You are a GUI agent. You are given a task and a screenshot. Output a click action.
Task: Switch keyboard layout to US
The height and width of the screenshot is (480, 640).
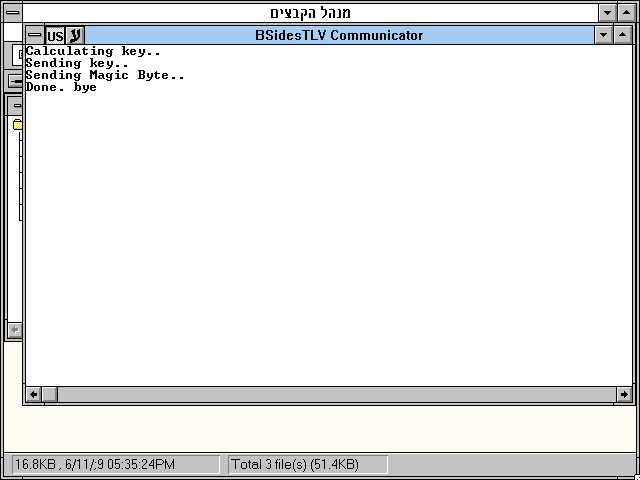pyautogui.click(x=55, y=36)
